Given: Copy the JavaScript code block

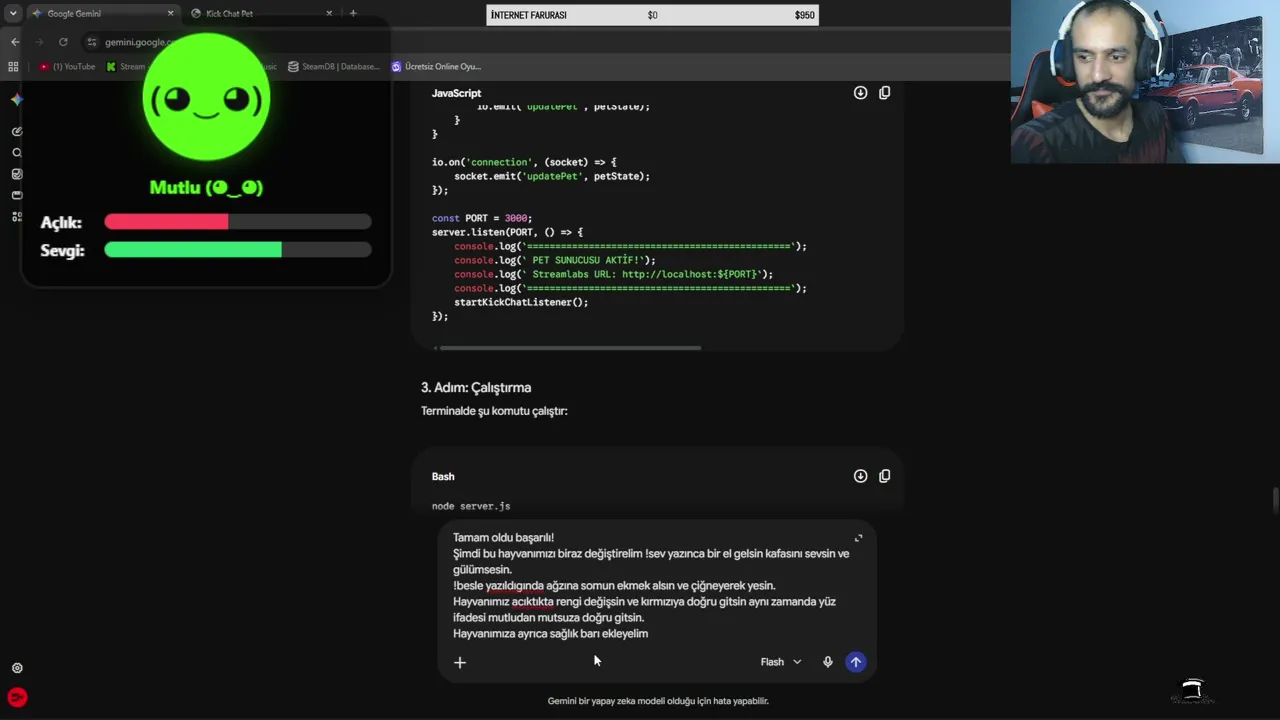Looking at the screenshot, I should [x=884, y=92].
